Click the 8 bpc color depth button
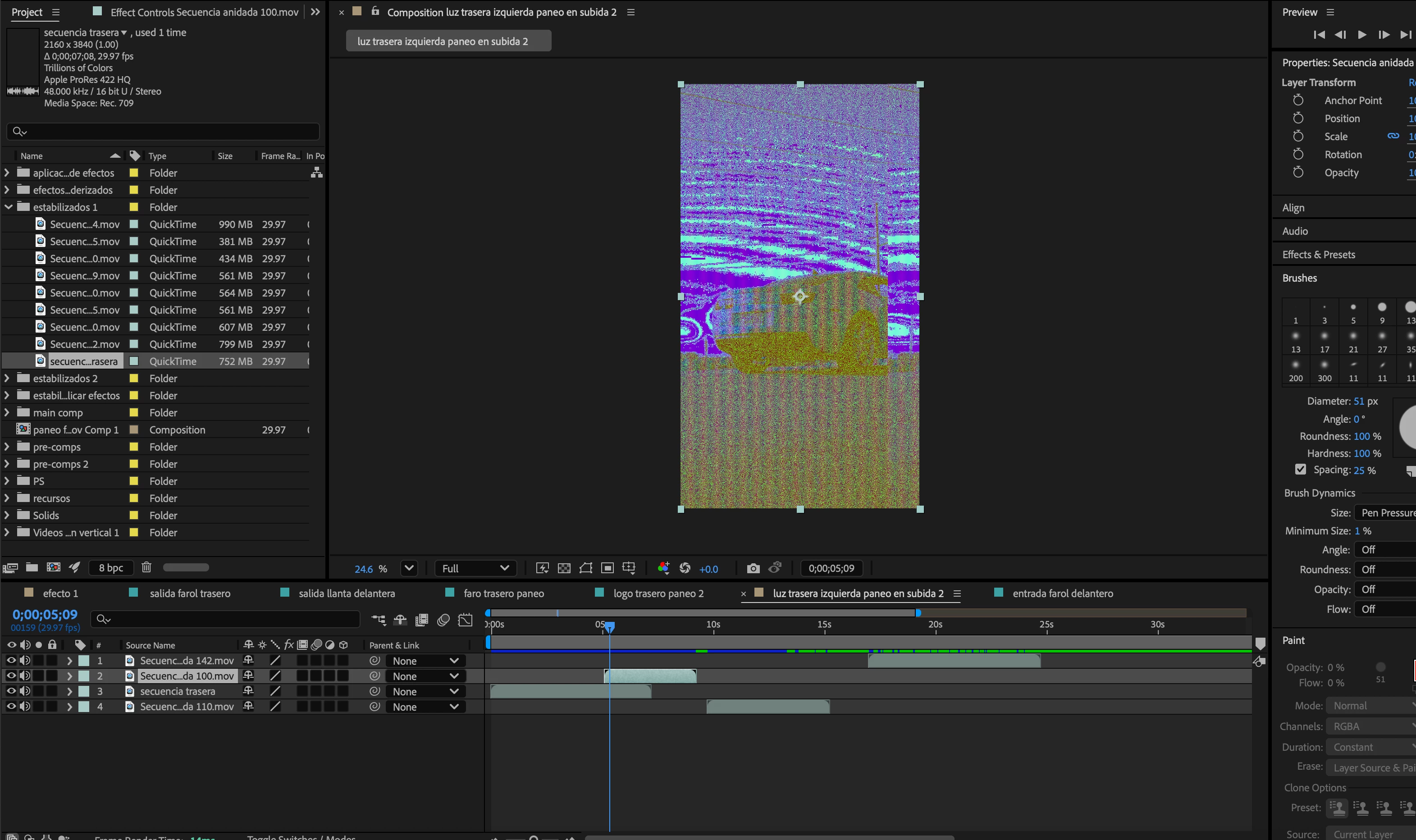This screenshot has height=840, width=1416. tap(111, 568)
